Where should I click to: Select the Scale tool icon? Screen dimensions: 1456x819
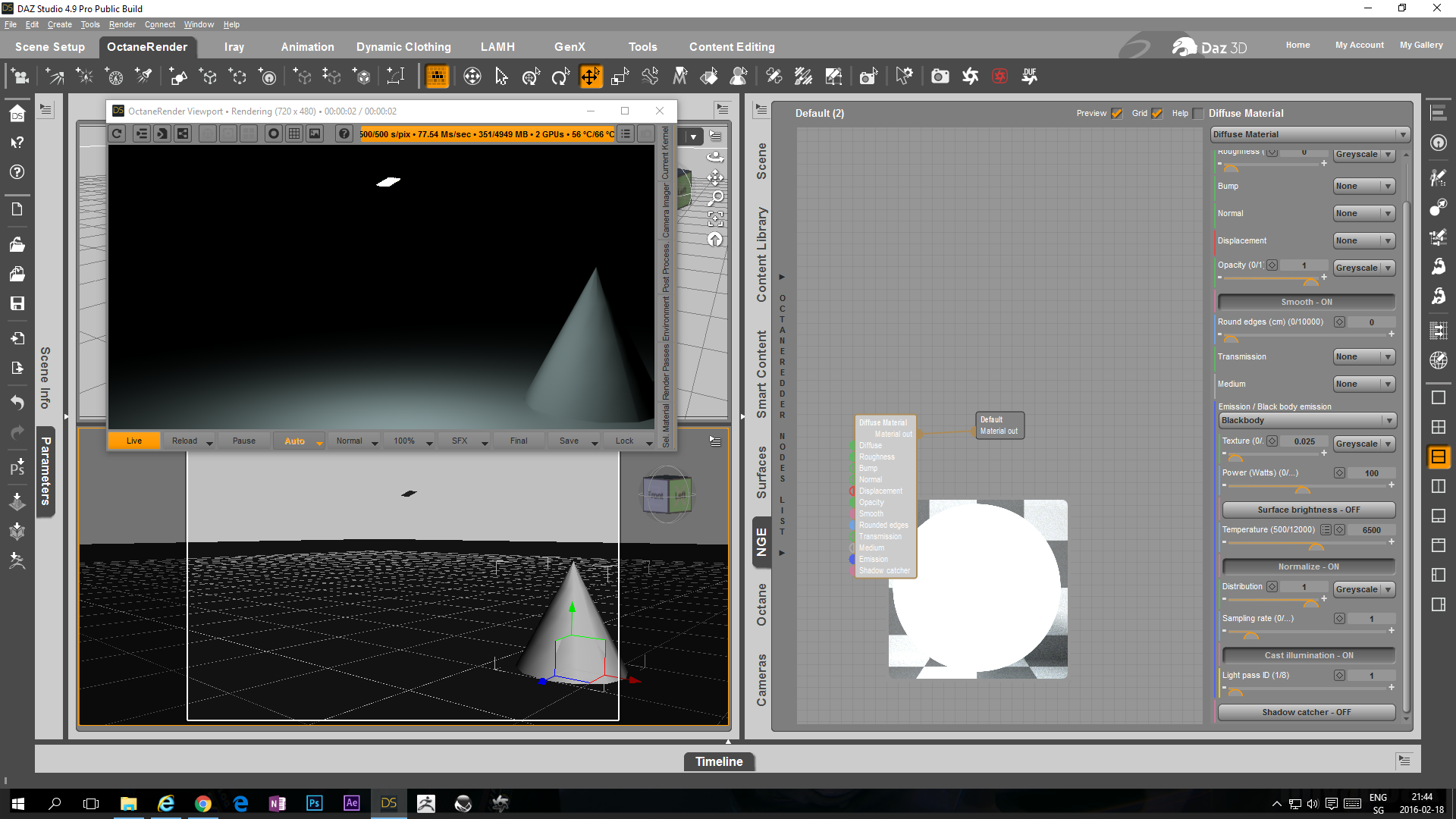(620, 77)
